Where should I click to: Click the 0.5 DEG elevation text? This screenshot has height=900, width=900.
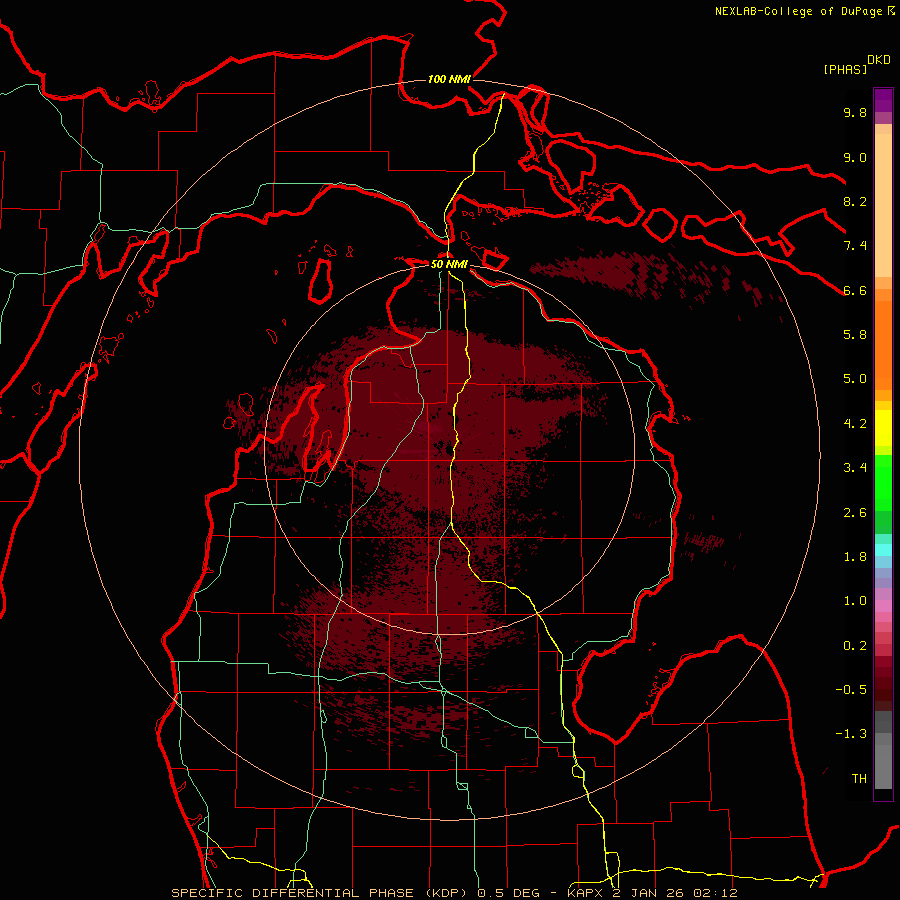point(509,893)
